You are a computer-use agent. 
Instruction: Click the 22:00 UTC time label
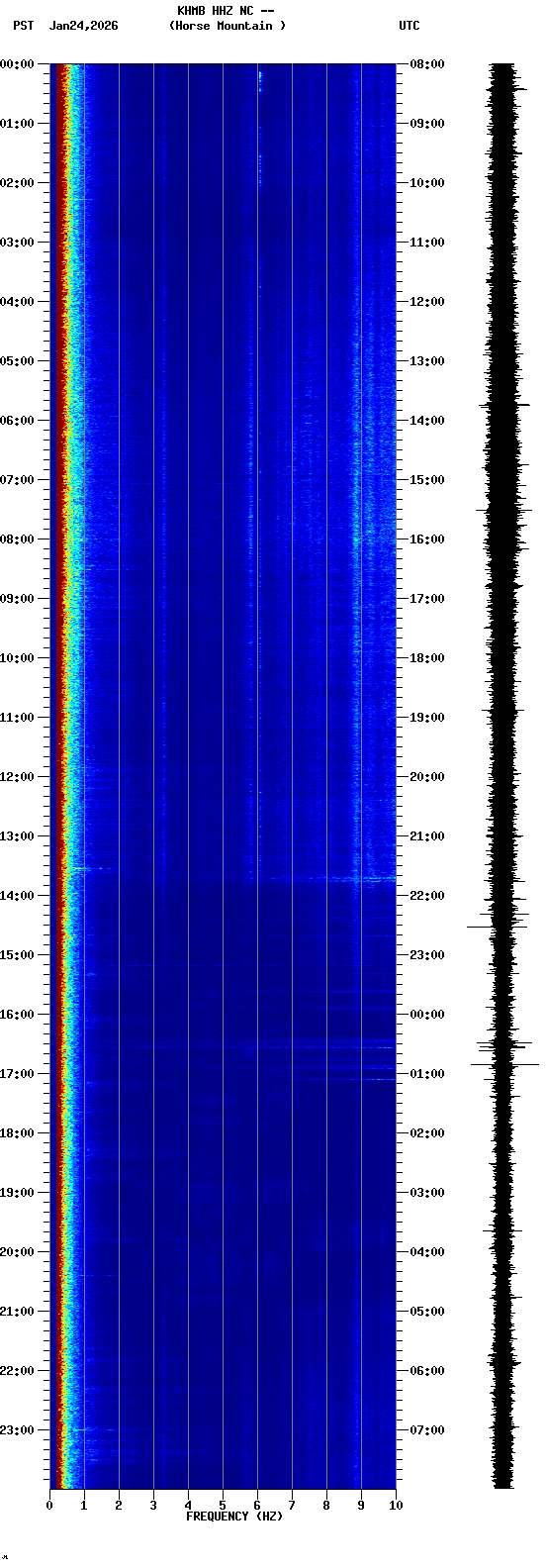(x=426, y=896)
